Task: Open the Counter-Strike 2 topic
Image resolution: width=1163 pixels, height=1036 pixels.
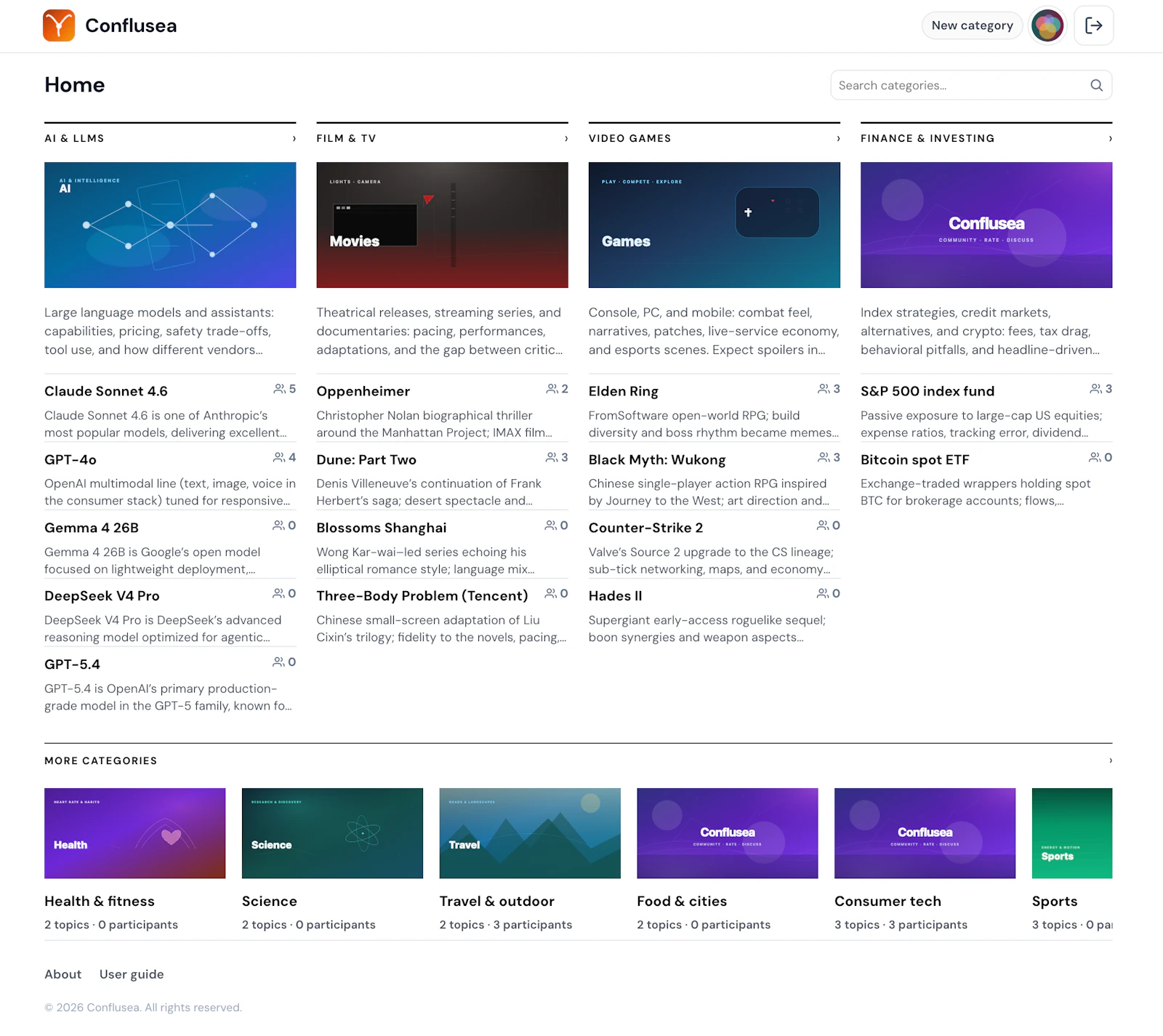Action: pyautogui.click(x=645, y=528)
